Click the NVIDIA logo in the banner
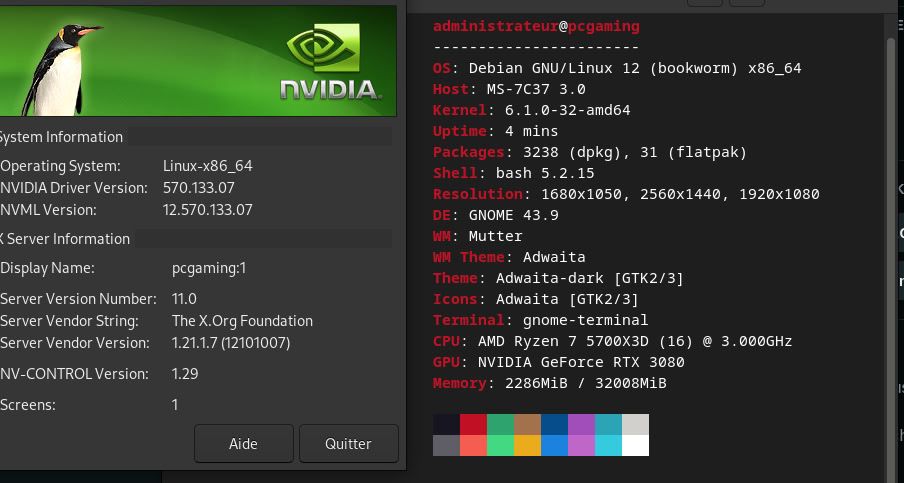The image size is (904, 483). (331, 63)
